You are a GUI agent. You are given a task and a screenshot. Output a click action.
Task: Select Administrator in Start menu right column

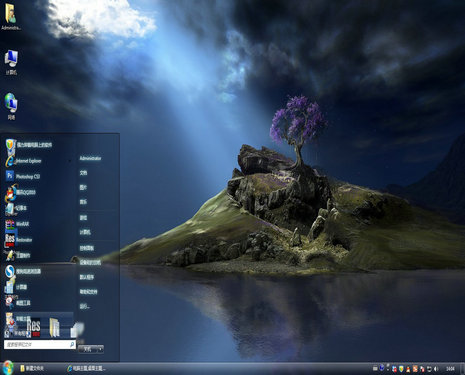pyautogui.click(x=90, y=158)
